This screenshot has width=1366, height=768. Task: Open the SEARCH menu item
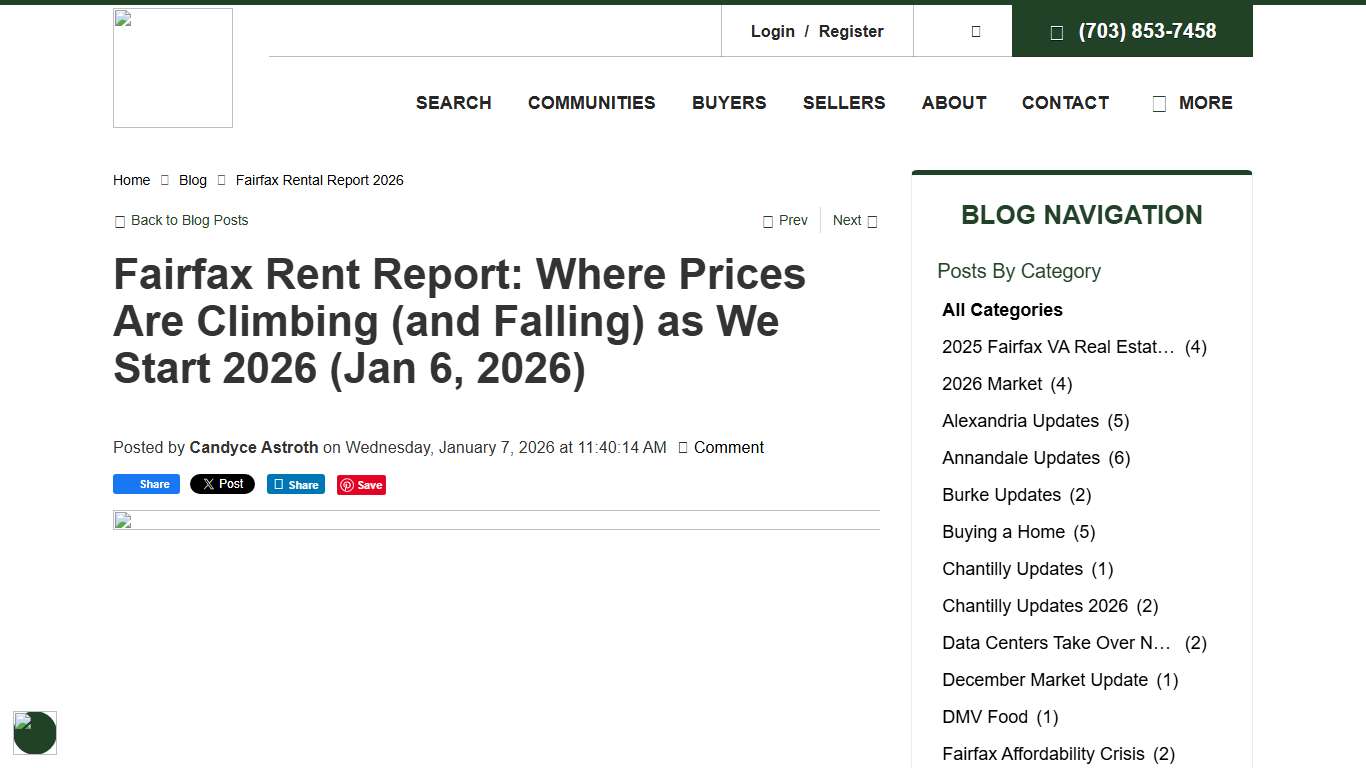coord(454,103)
